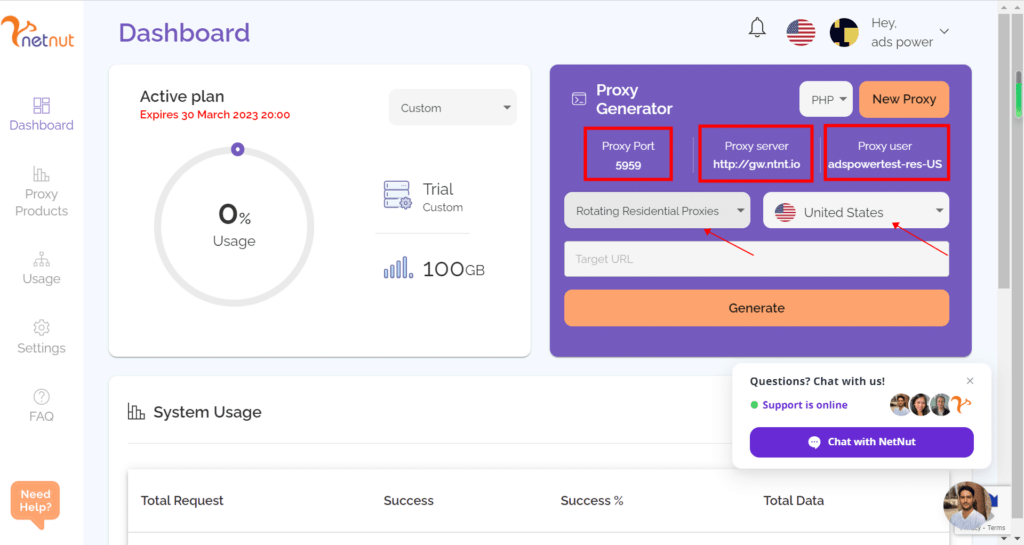Open the floating agent chat avatar

coord(968,506)
